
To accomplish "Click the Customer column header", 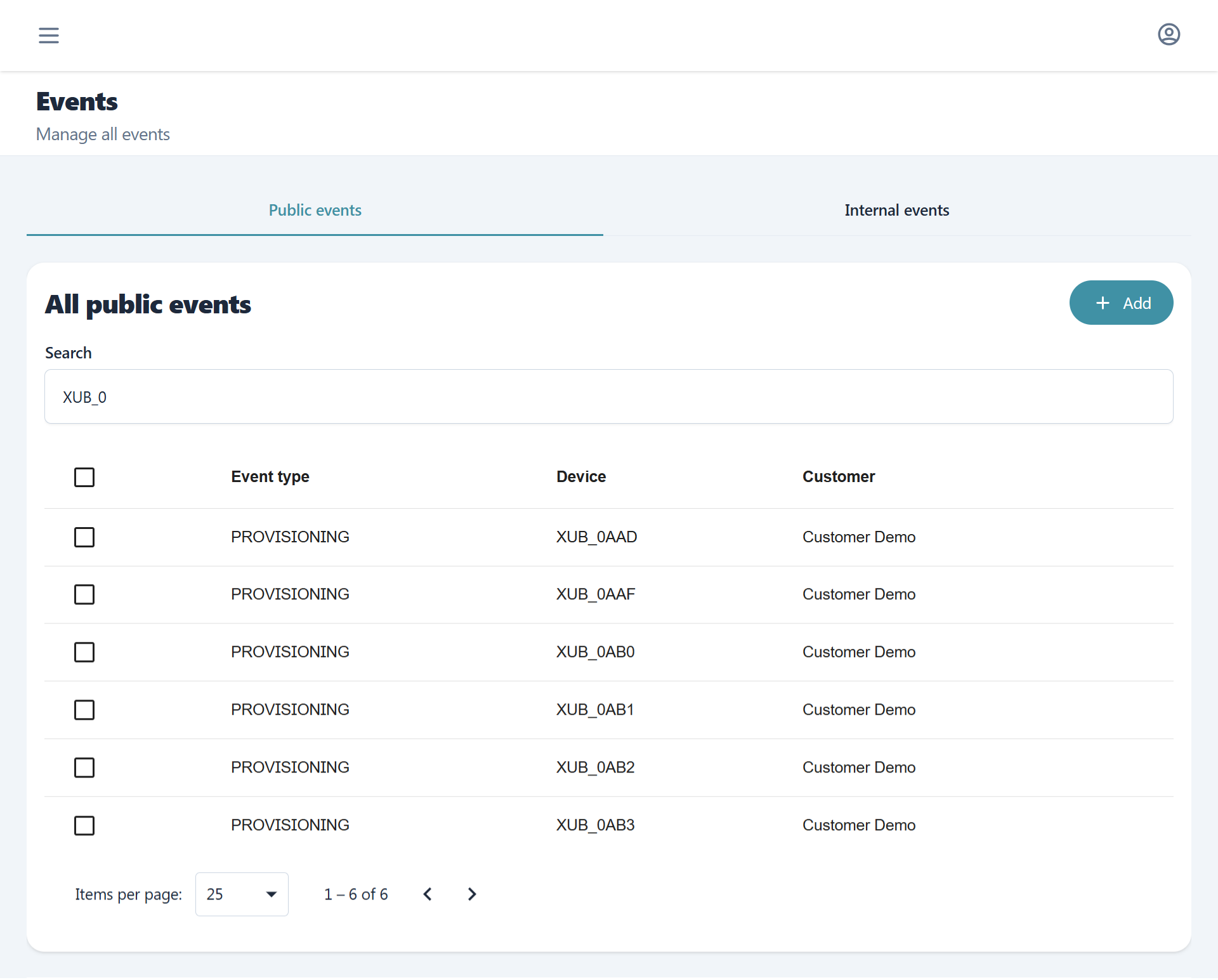I will (838, 477).
